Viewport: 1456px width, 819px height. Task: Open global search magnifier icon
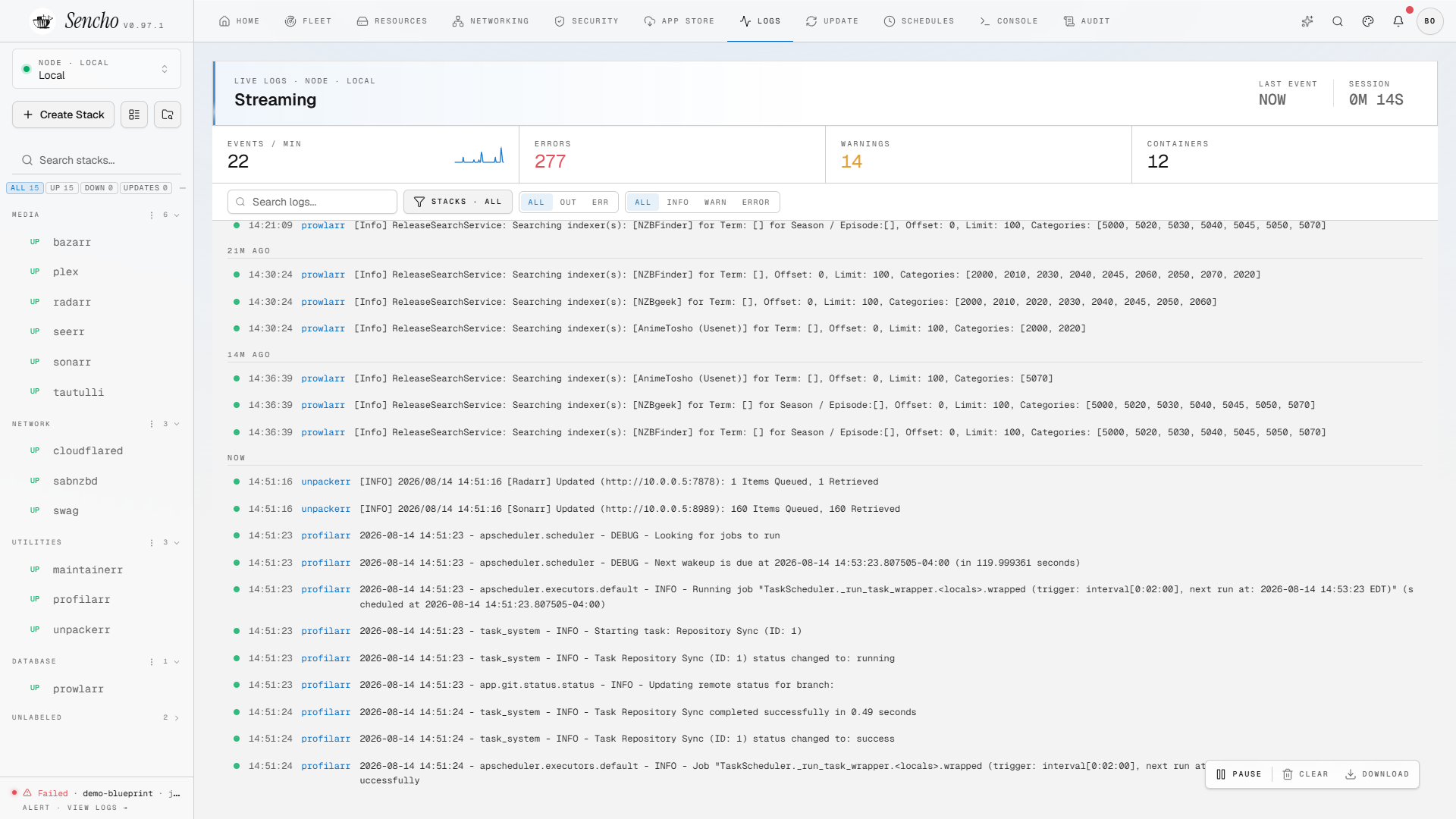(x=1338, y=21)
